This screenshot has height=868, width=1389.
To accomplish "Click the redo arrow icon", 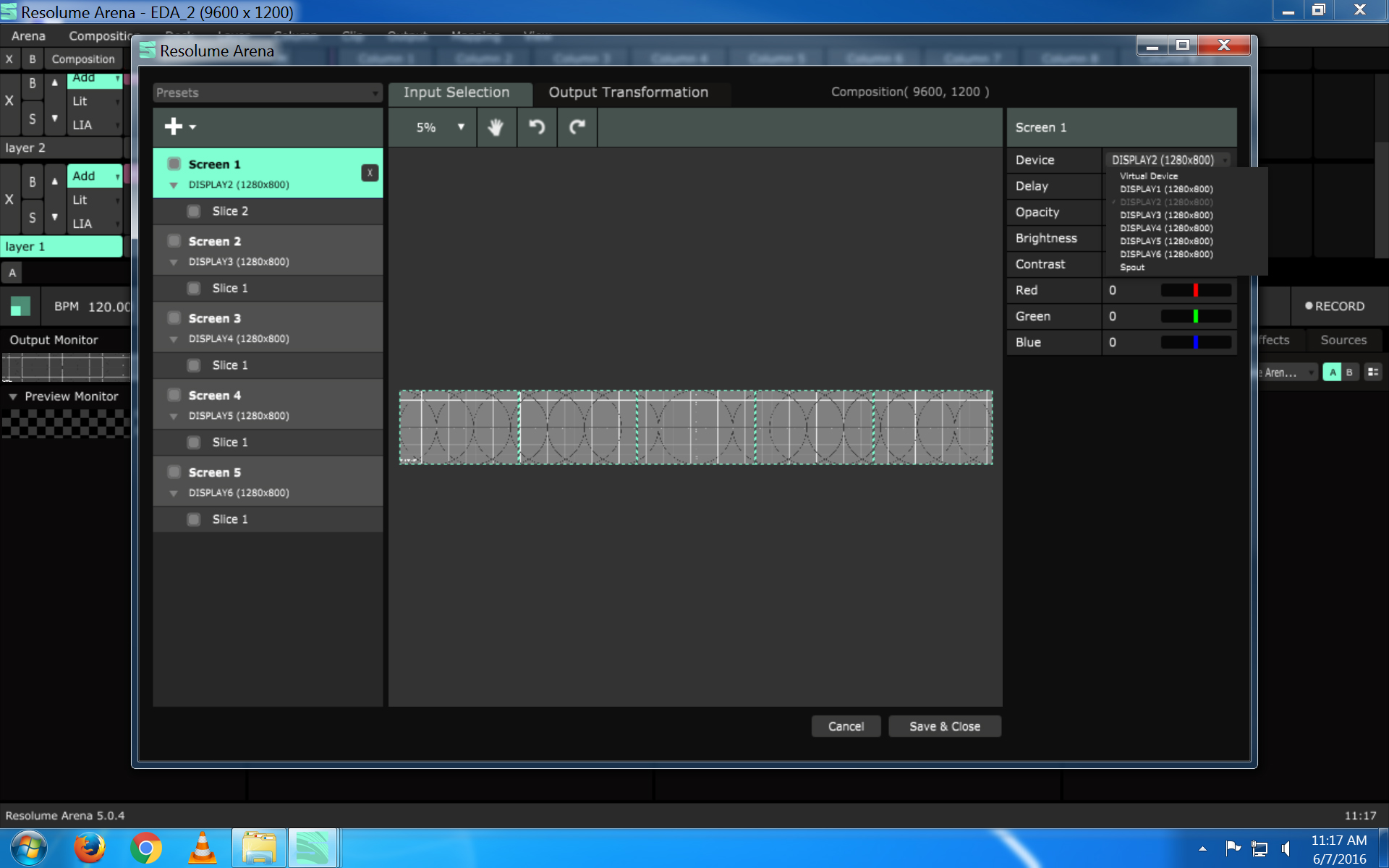I will [577, 127].
